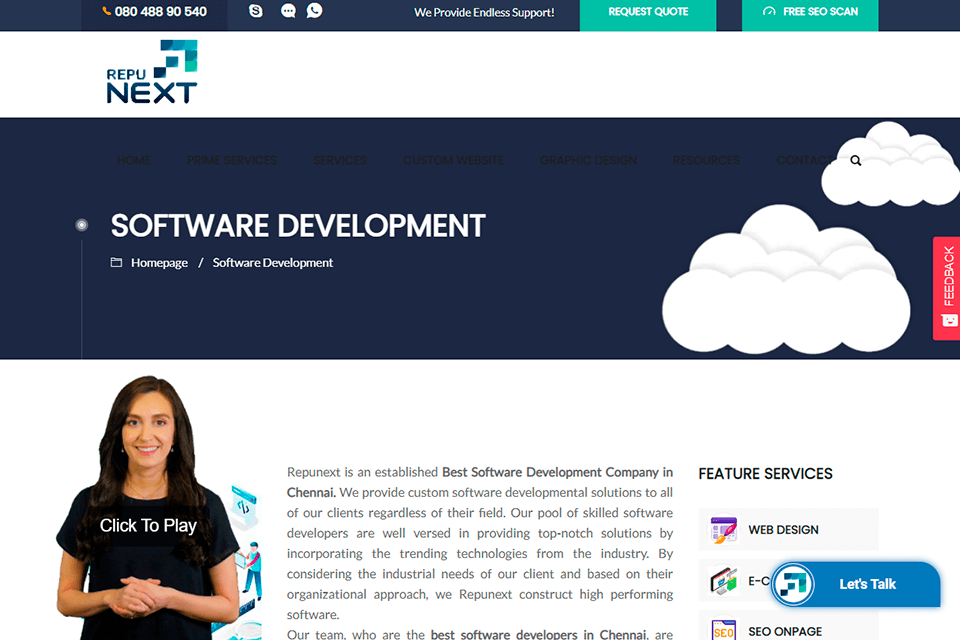Open the Web Design feature service
The height and width of the screenshot is (640, 960).
(x=789, y=529)
